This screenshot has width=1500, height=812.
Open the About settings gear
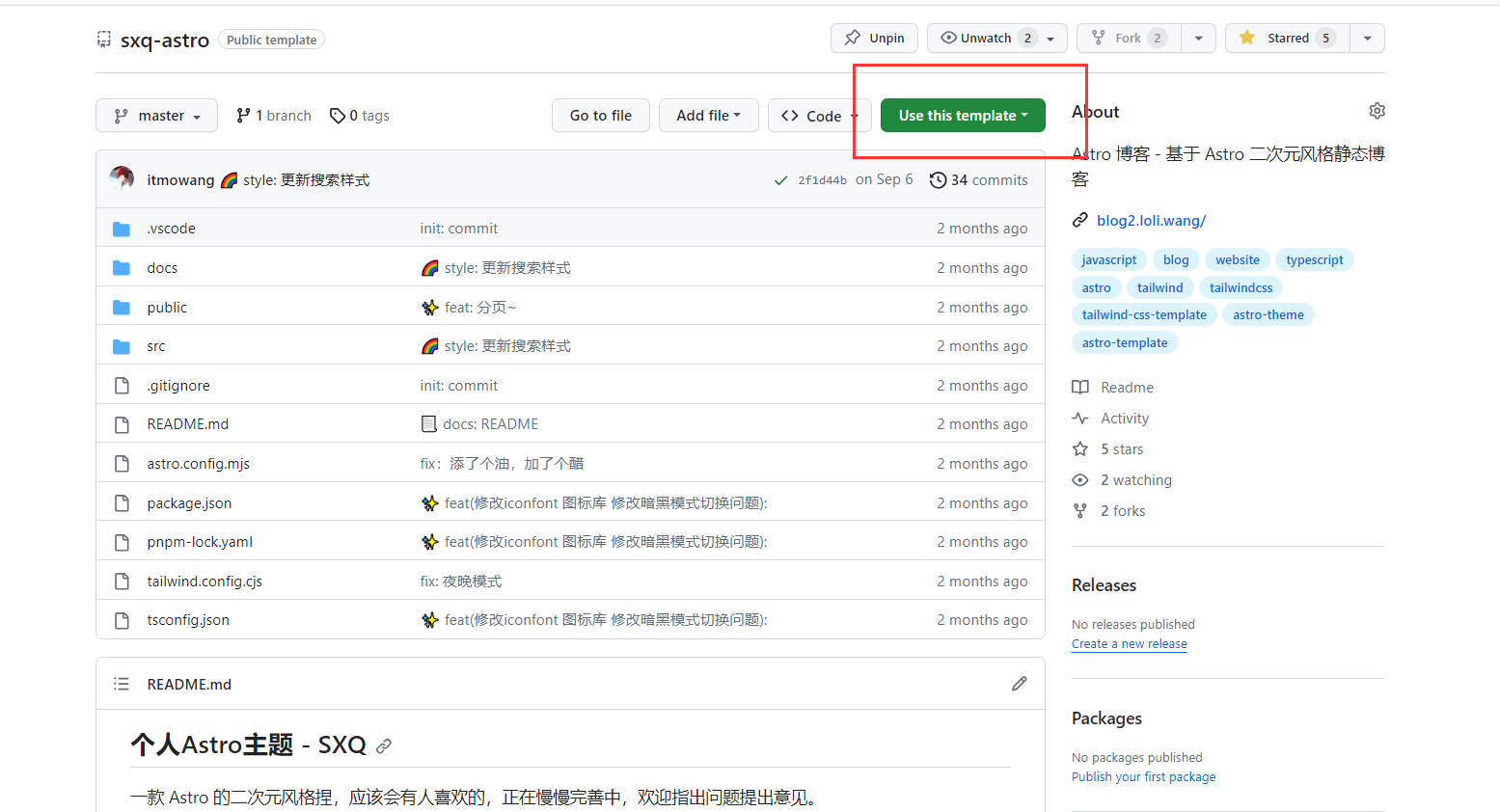click(x=1377, y=111)
